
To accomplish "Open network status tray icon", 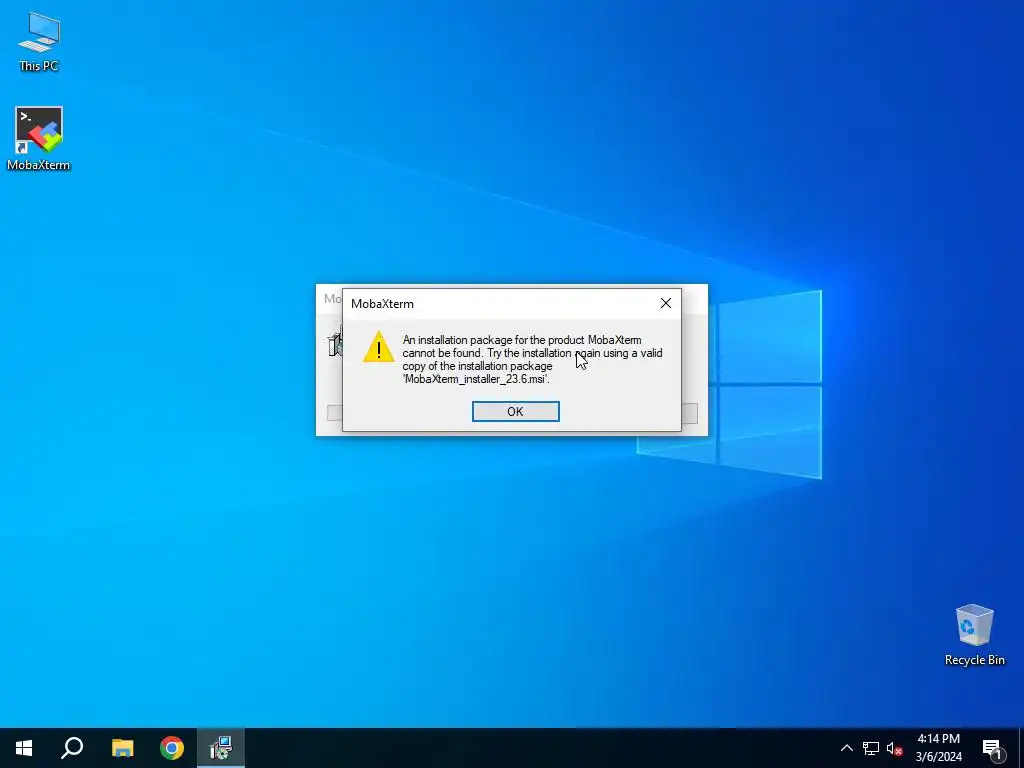I will click(x=871, y=748).
